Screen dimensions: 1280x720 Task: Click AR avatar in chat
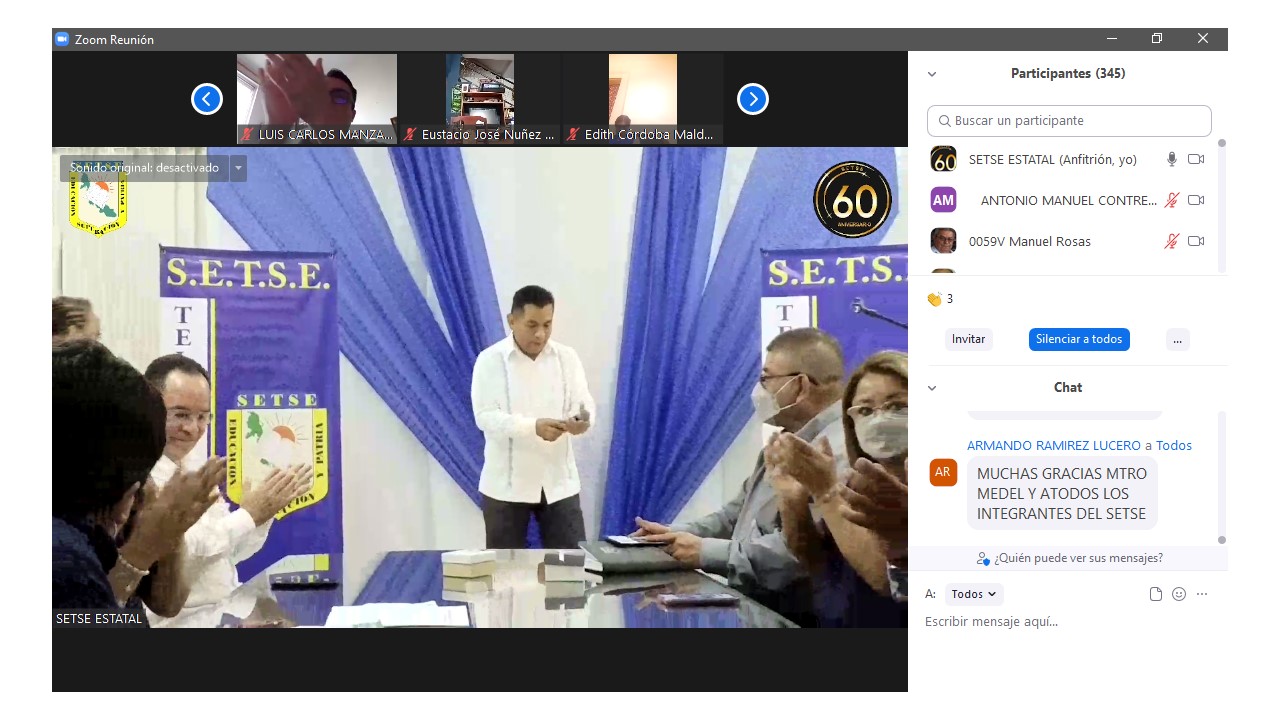click(x=943, y=472)
